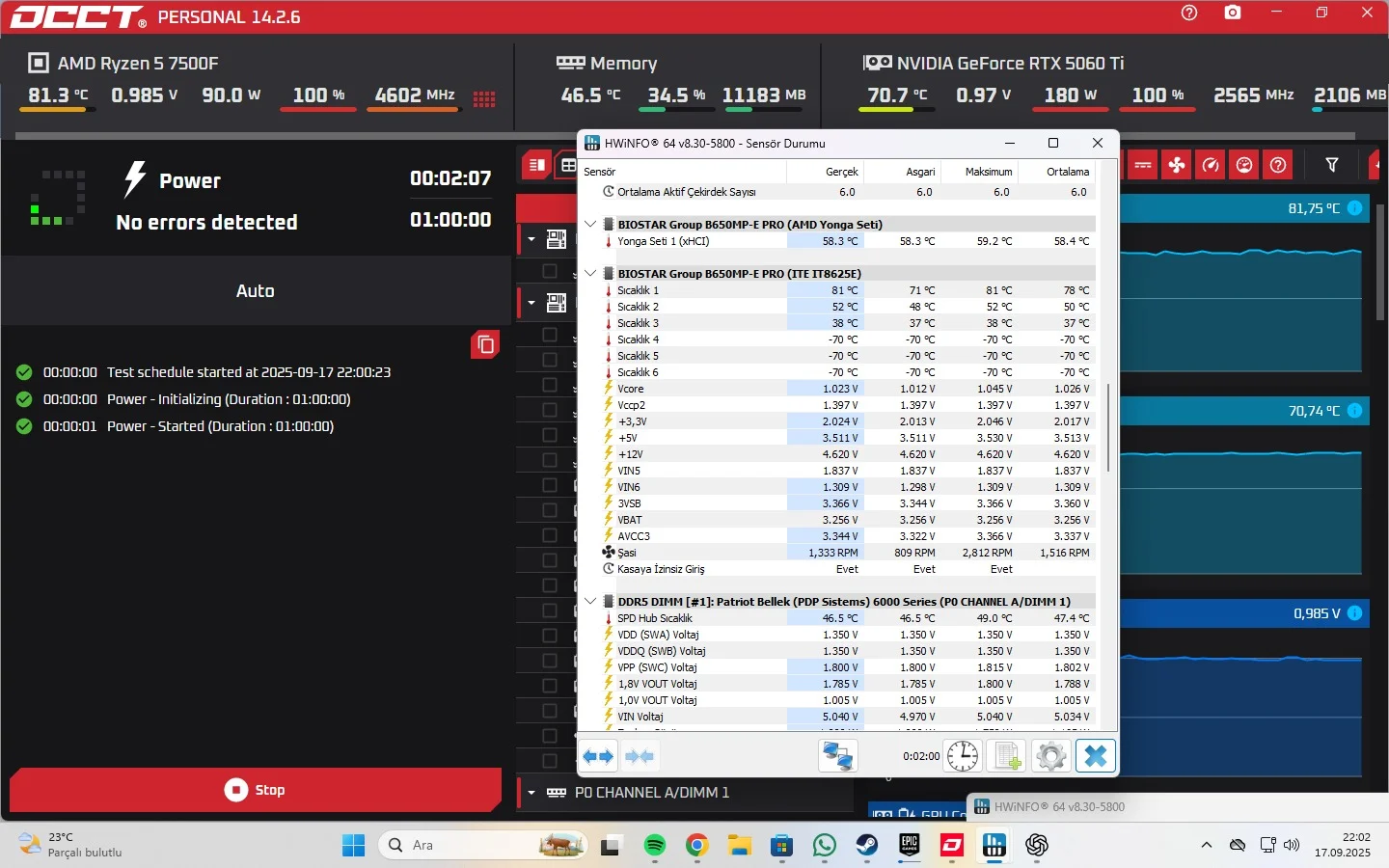
Task: Switch OCCT monitoring to list view icon
Action: coord(537,165)
